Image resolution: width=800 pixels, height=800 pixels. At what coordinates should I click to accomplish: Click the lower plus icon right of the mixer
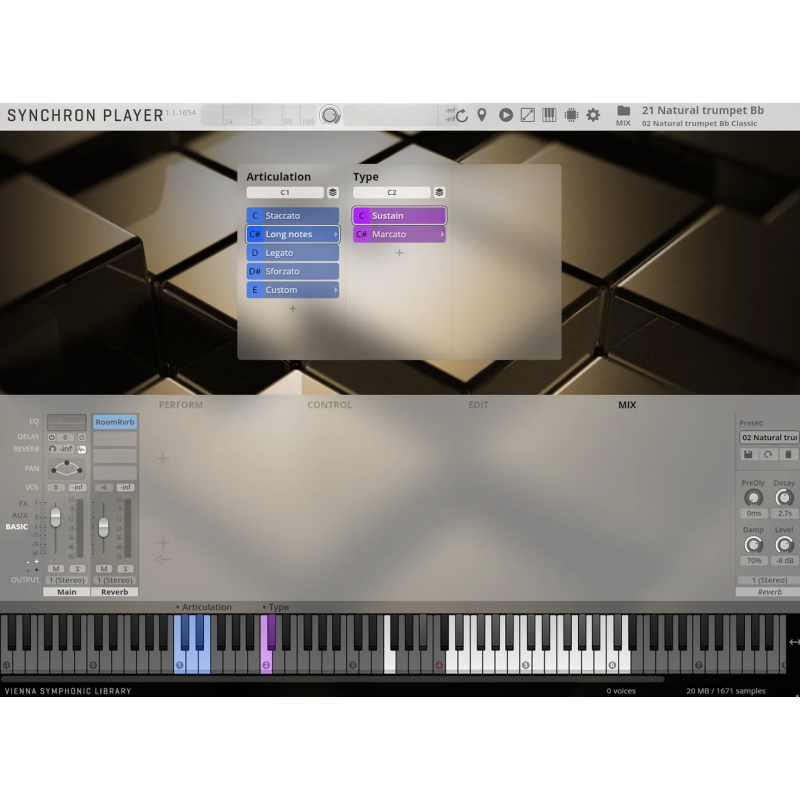(x=163, y=542)
